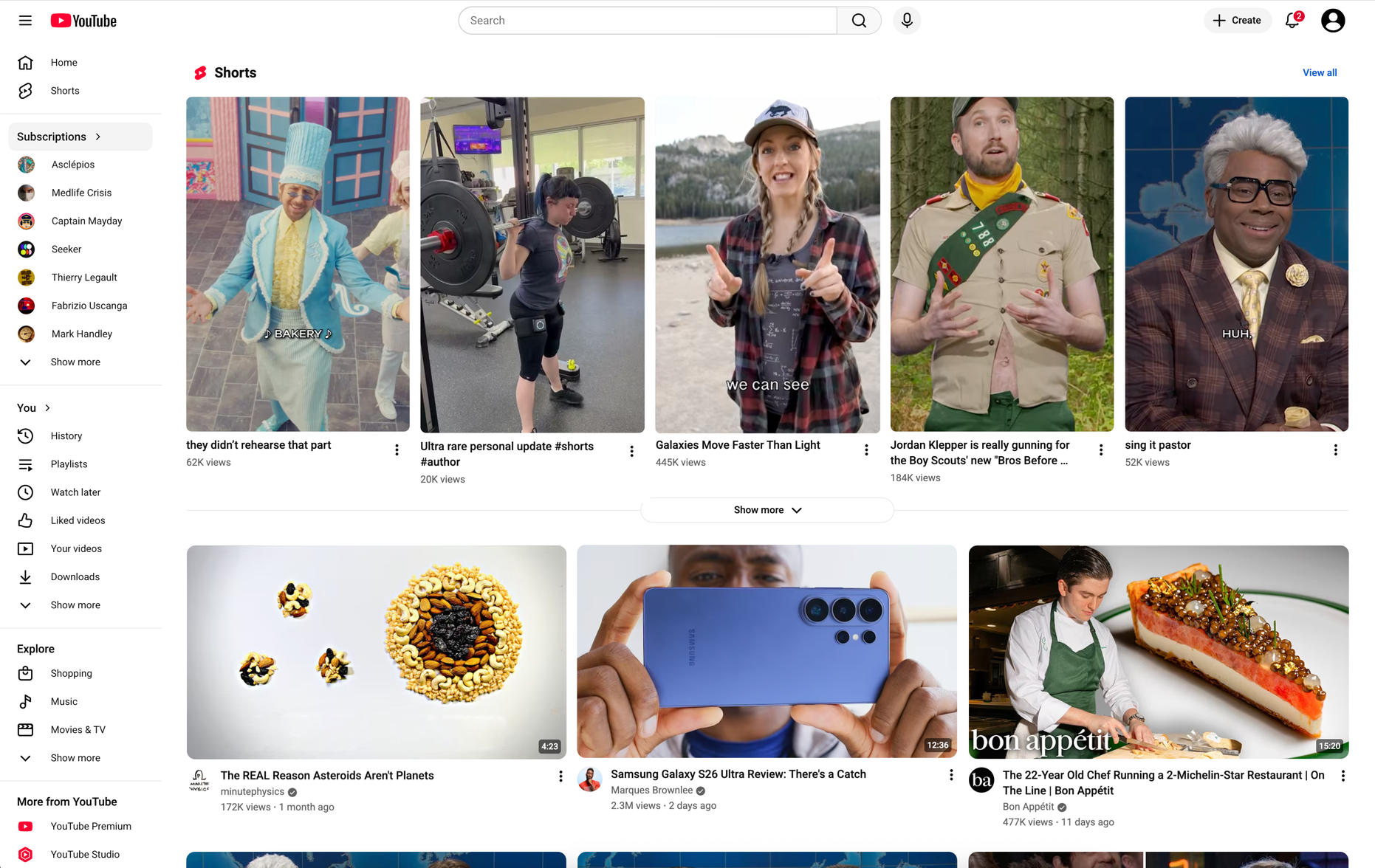
Task: Play the 'BAKERY' short thumbnail
Action: [298, 264]
